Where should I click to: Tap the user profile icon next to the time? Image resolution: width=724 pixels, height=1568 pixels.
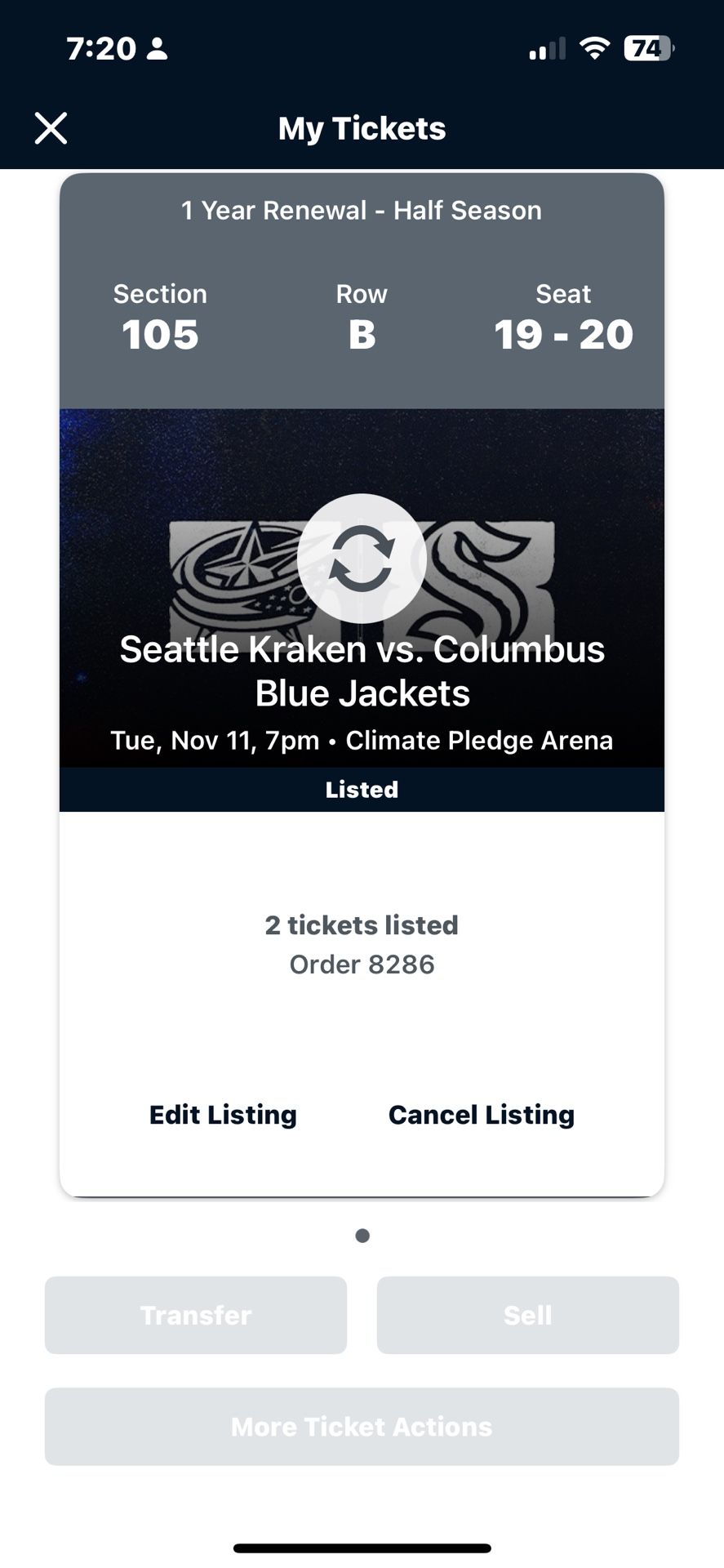[158, 49]
